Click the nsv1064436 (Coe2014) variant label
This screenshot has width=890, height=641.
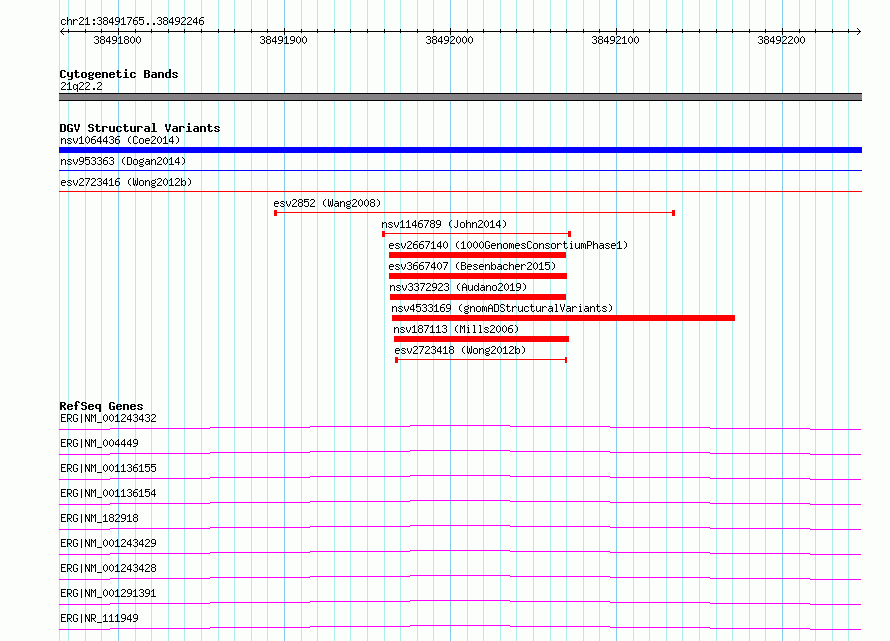120,140
